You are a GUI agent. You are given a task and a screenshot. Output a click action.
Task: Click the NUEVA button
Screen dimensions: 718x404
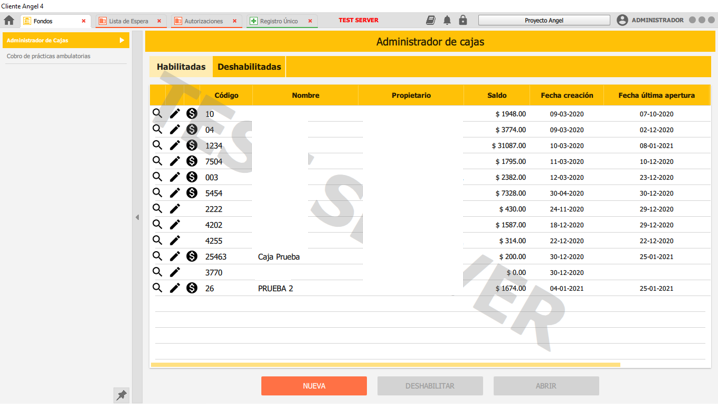tap(314, 386)
